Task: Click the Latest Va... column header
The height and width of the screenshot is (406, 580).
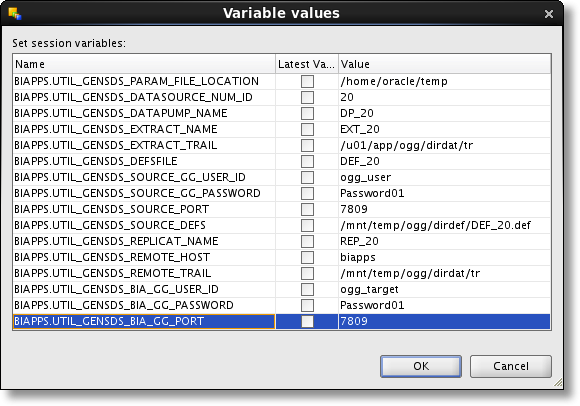Action: coord(307,64)
